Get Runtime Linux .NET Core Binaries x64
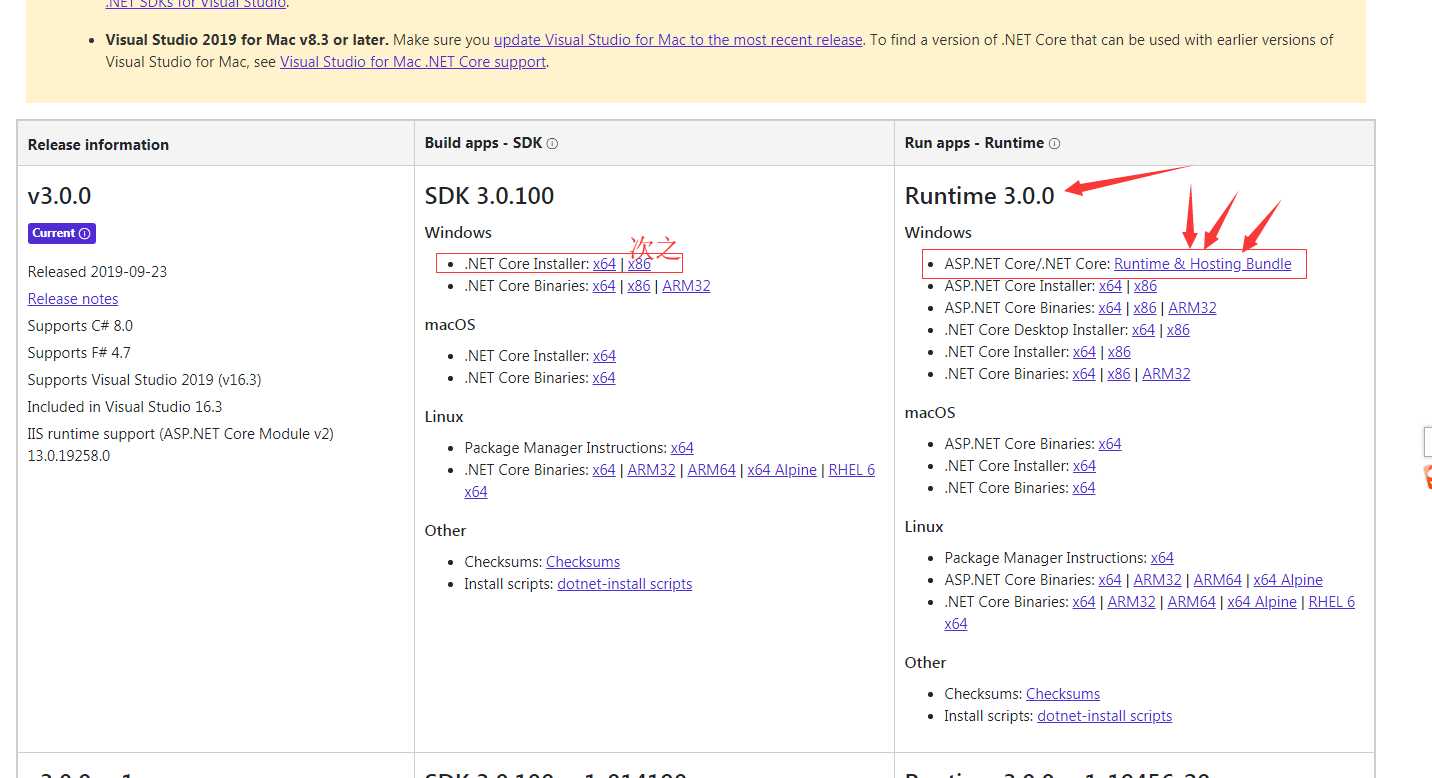Viewport: 1432px width, 778px height. [1084, 602]
